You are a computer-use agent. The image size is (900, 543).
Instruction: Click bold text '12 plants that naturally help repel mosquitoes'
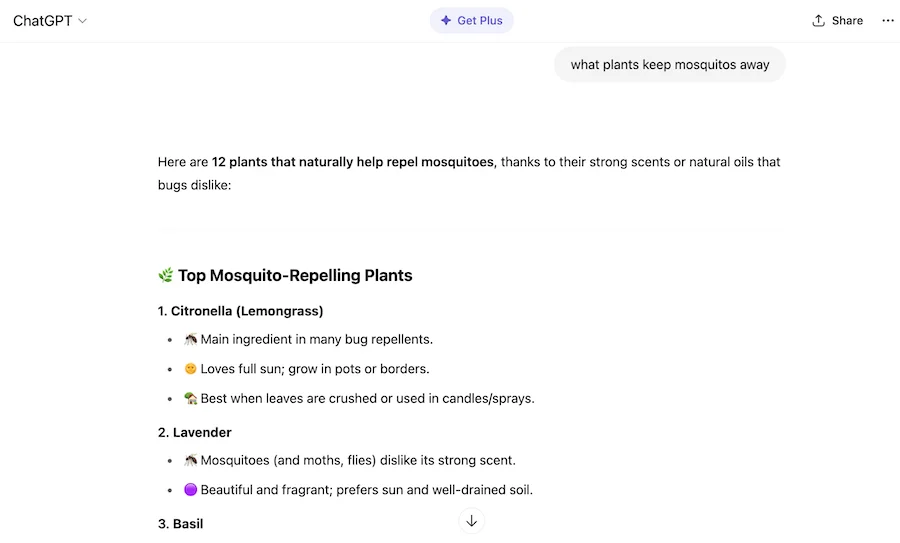[x=353, y=162]
